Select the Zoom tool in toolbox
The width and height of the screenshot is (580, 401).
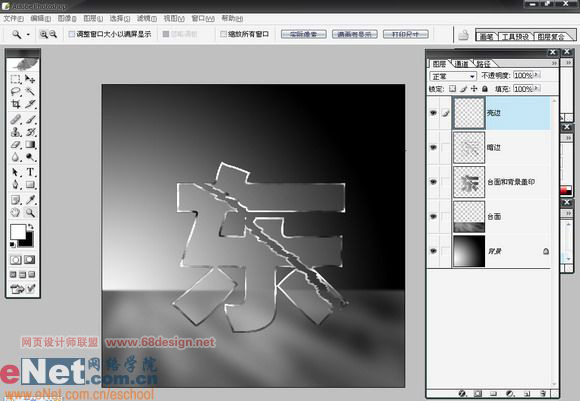[x=30, y=212]
